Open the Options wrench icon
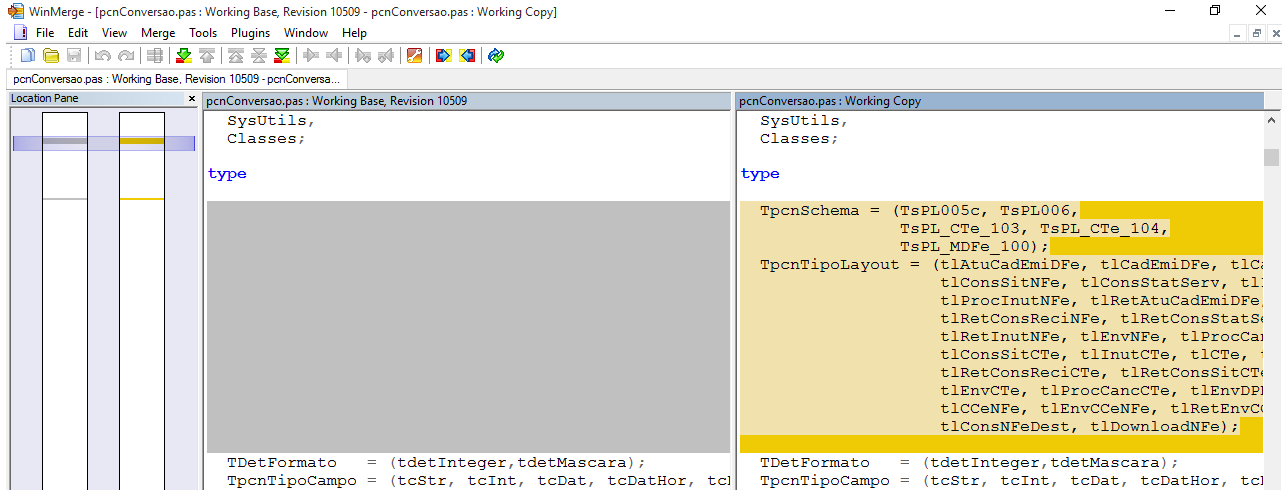The width and height of the screenshot is (1282, 490). pyautogui.click(x=414, y=55)
